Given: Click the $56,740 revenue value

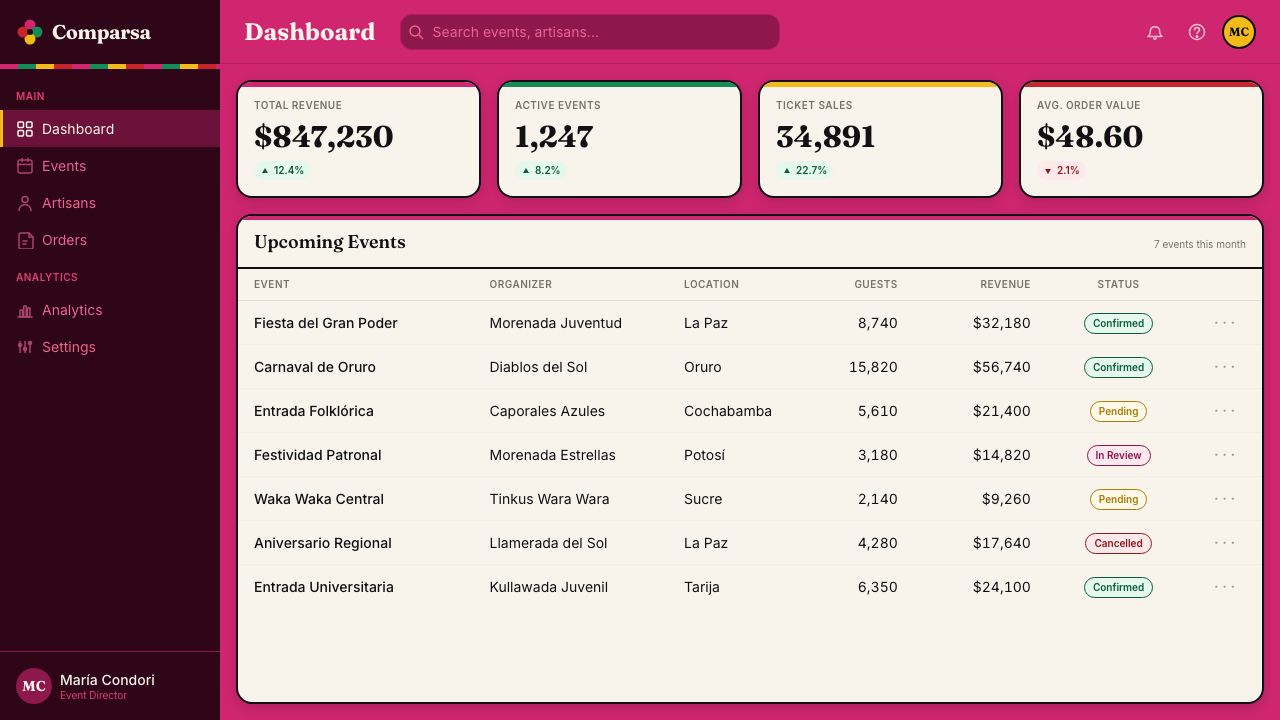Looking at the screenshot, I should (1002, 367).
